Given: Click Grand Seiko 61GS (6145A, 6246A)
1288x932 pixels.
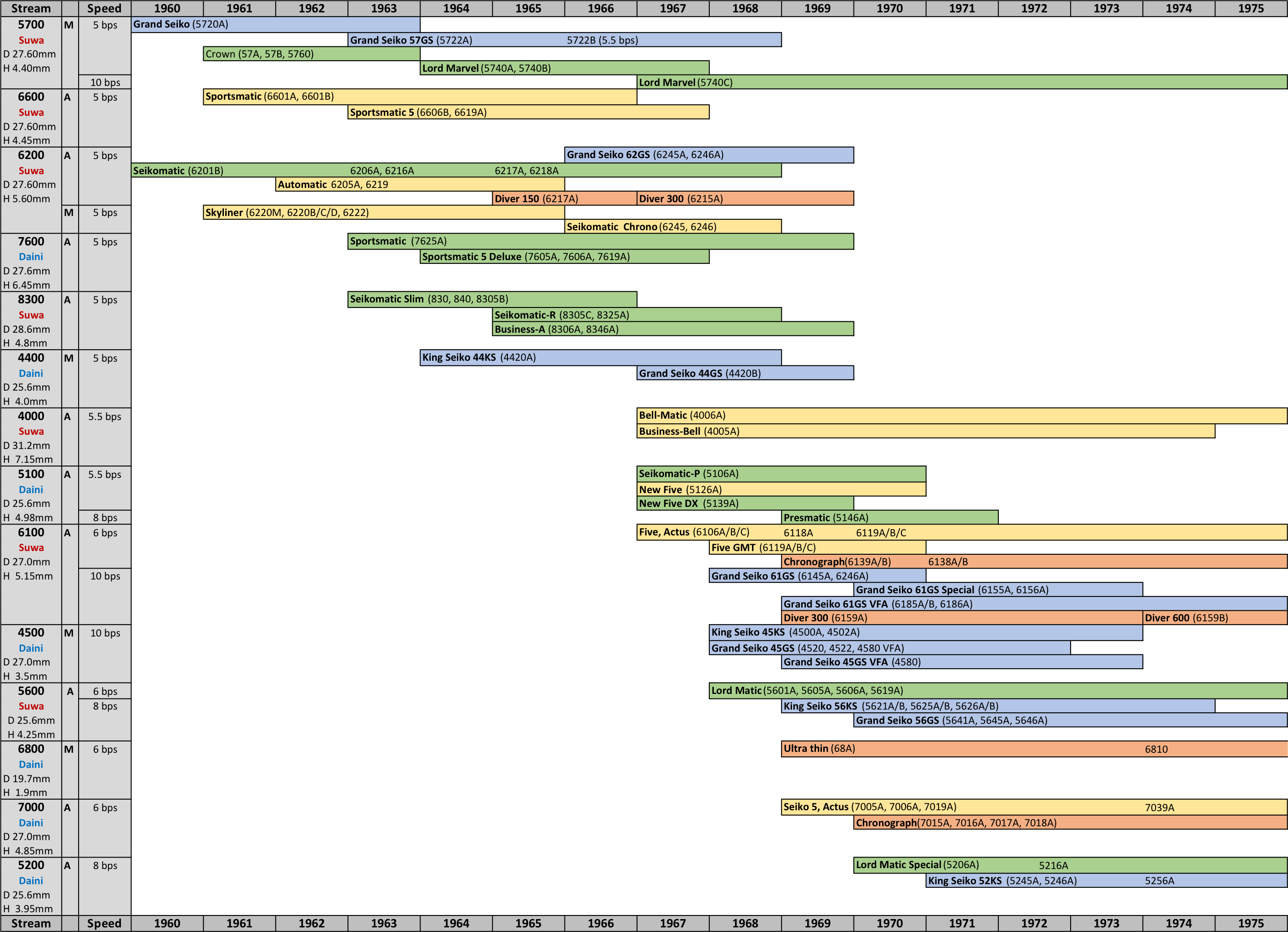Looking at the screenshot, I should (818, 575).
